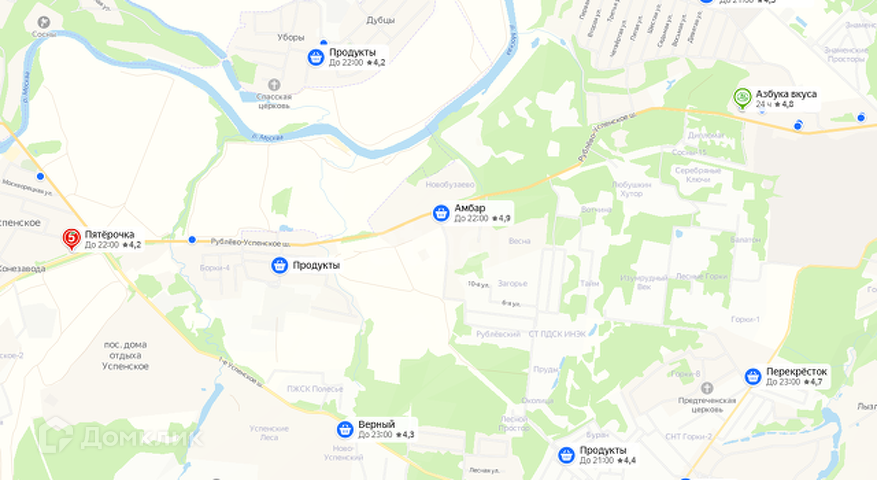Click the Перекрёсток name label
The height and width of the screenshot is (480, 877).
pyautogui.click(x=796, y=371)
